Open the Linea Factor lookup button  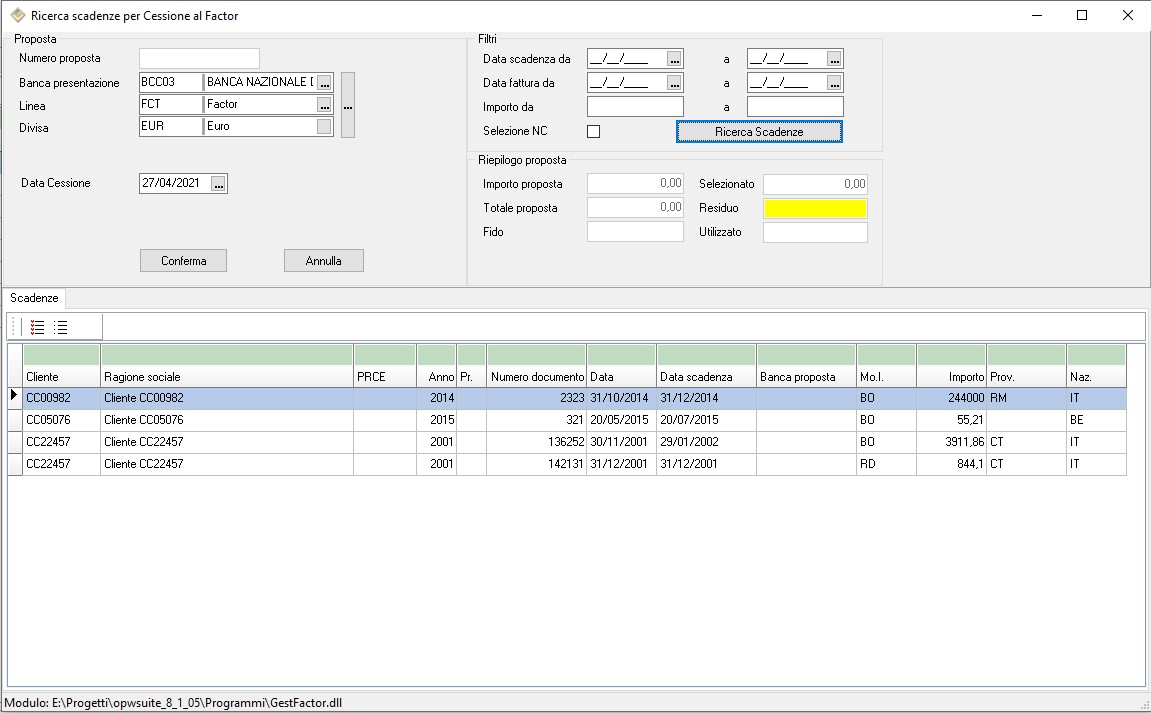324,105
